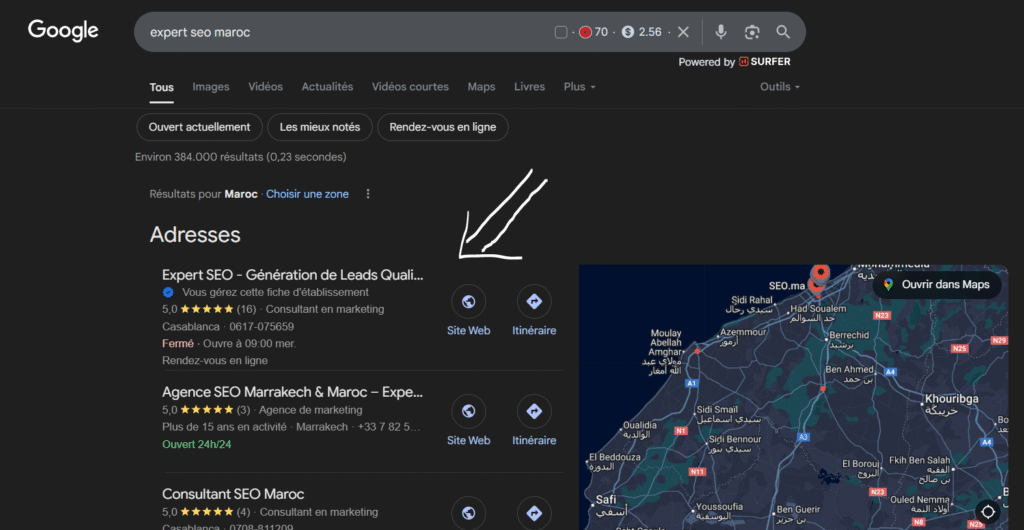Click 'Ouvrir dans Maps' button on the map
Image resolution: width=1024 pixels, height=530 pixels.
(x=937, y=285)
